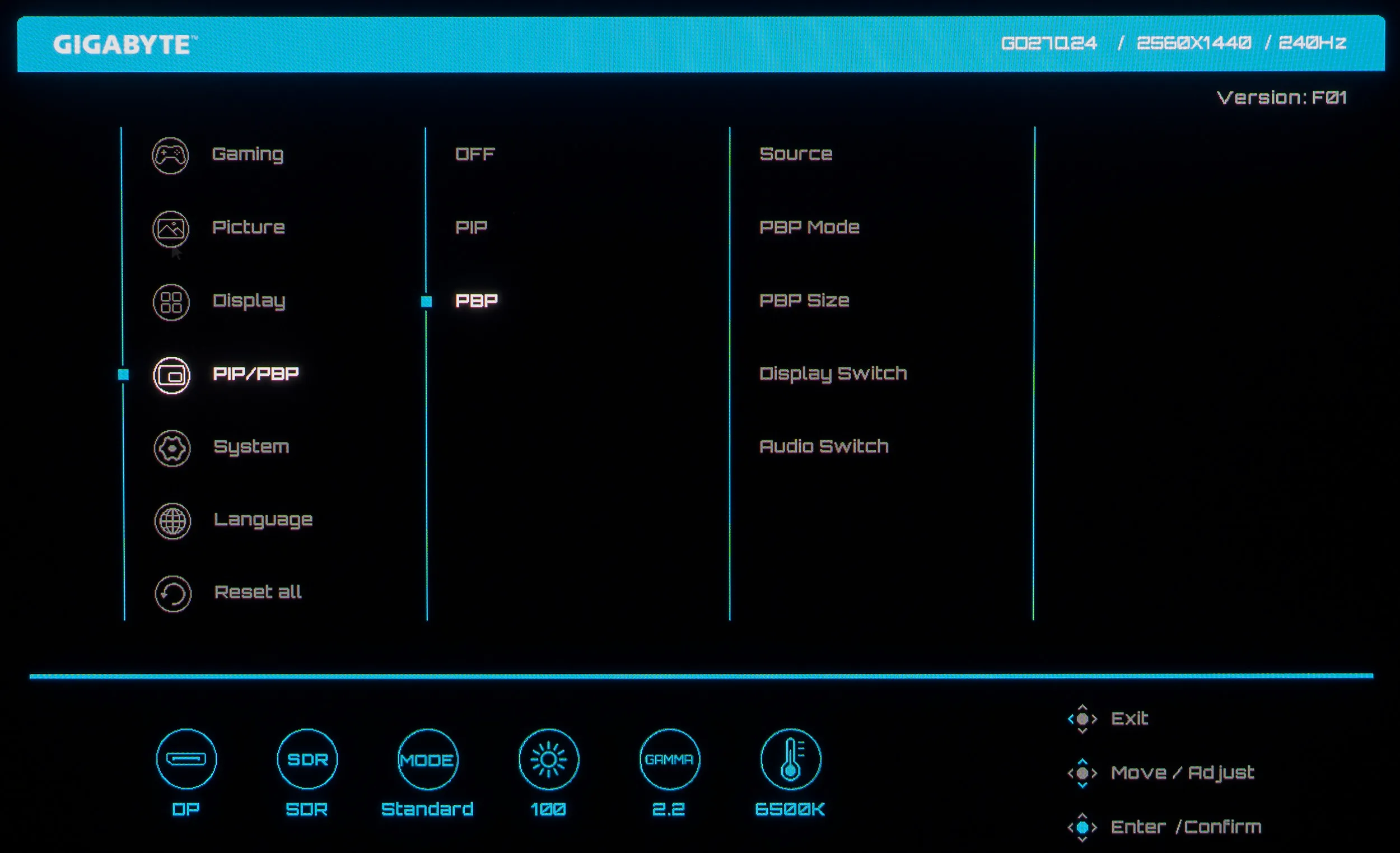1400x853 pixels.
Task: Open the Display grid icon
Action: (171, 302)
